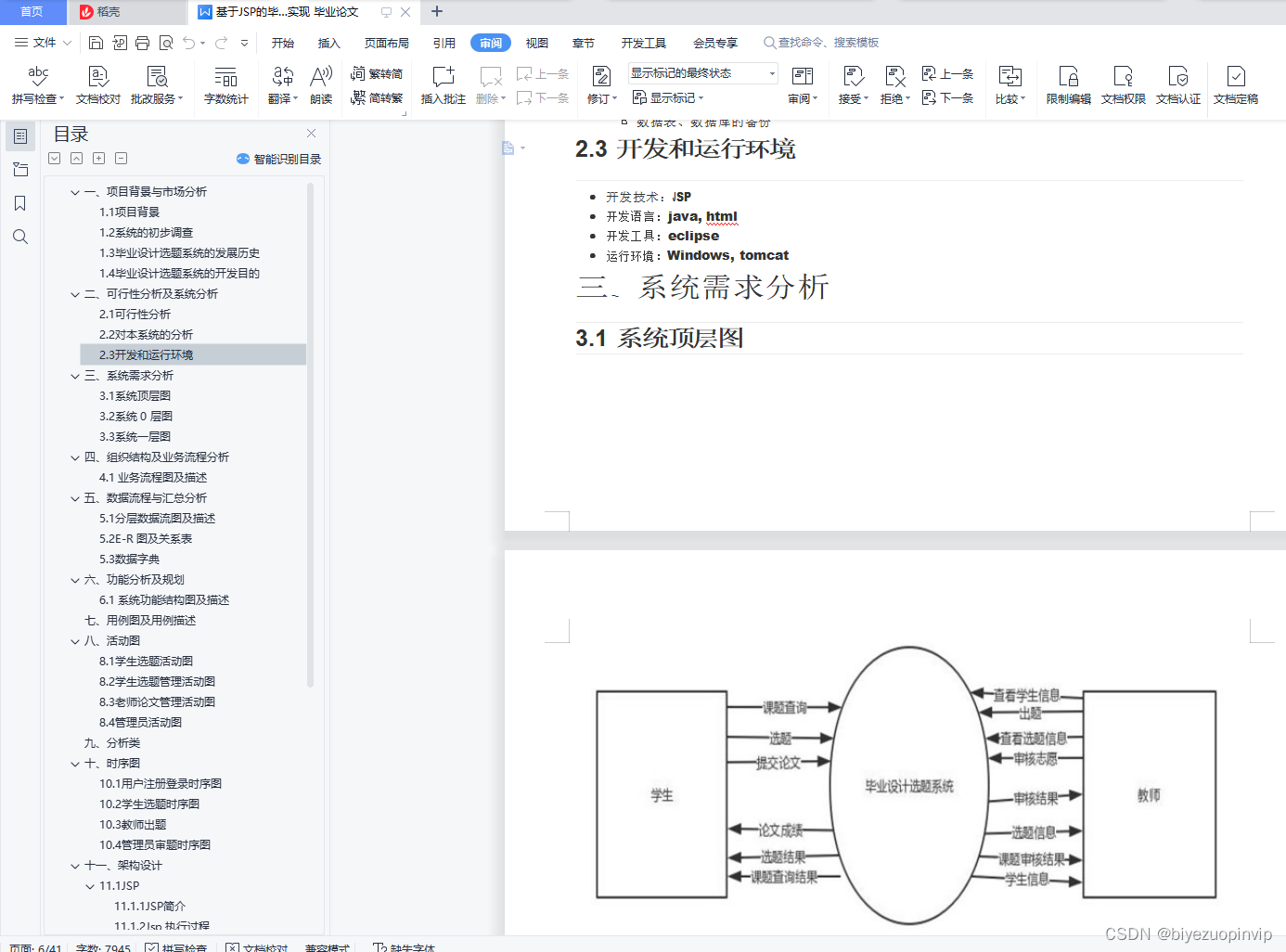This screenshot has height=952, width=1286.
Task: Collapse the 11.1JSP node
Action: [90, 886]
